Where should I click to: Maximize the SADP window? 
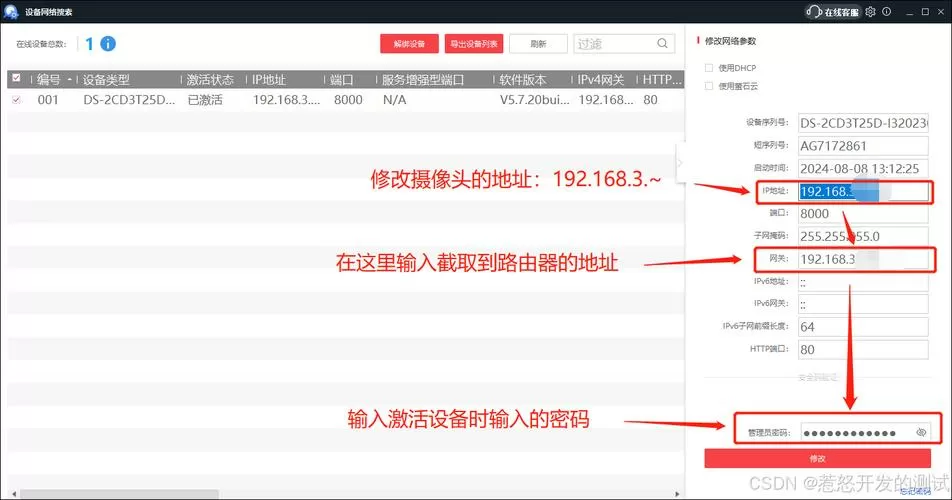tap(925, 12)
